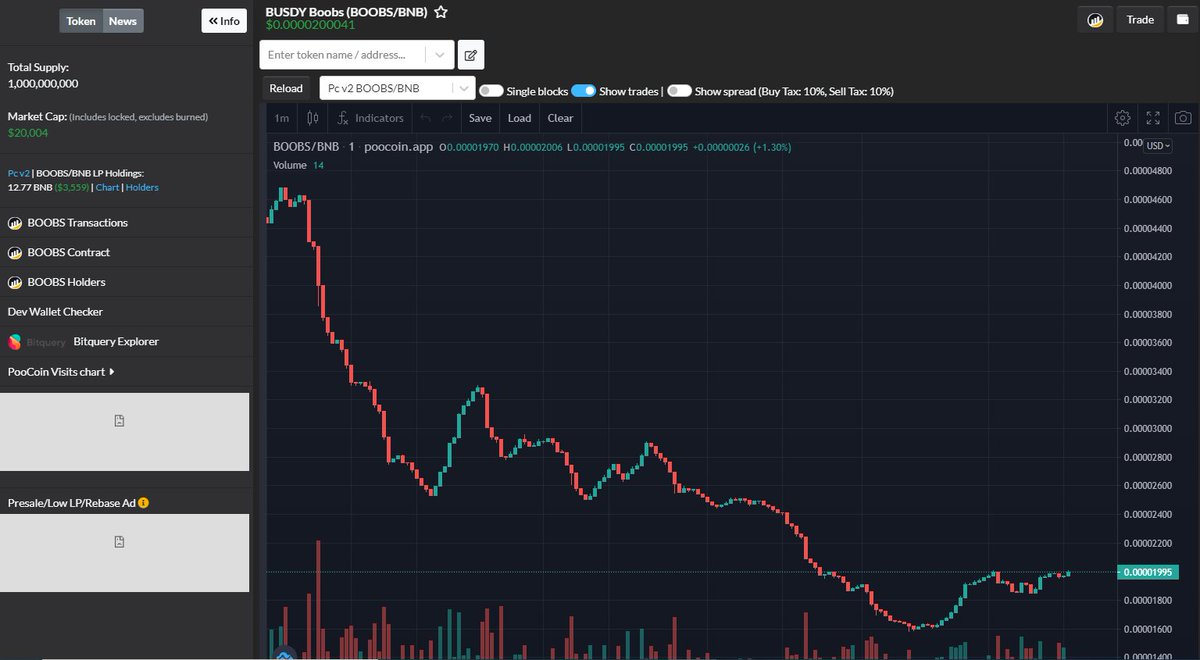1200x660 pixels.
Task: Open the LP Holders link
Action: click(142, 187)
